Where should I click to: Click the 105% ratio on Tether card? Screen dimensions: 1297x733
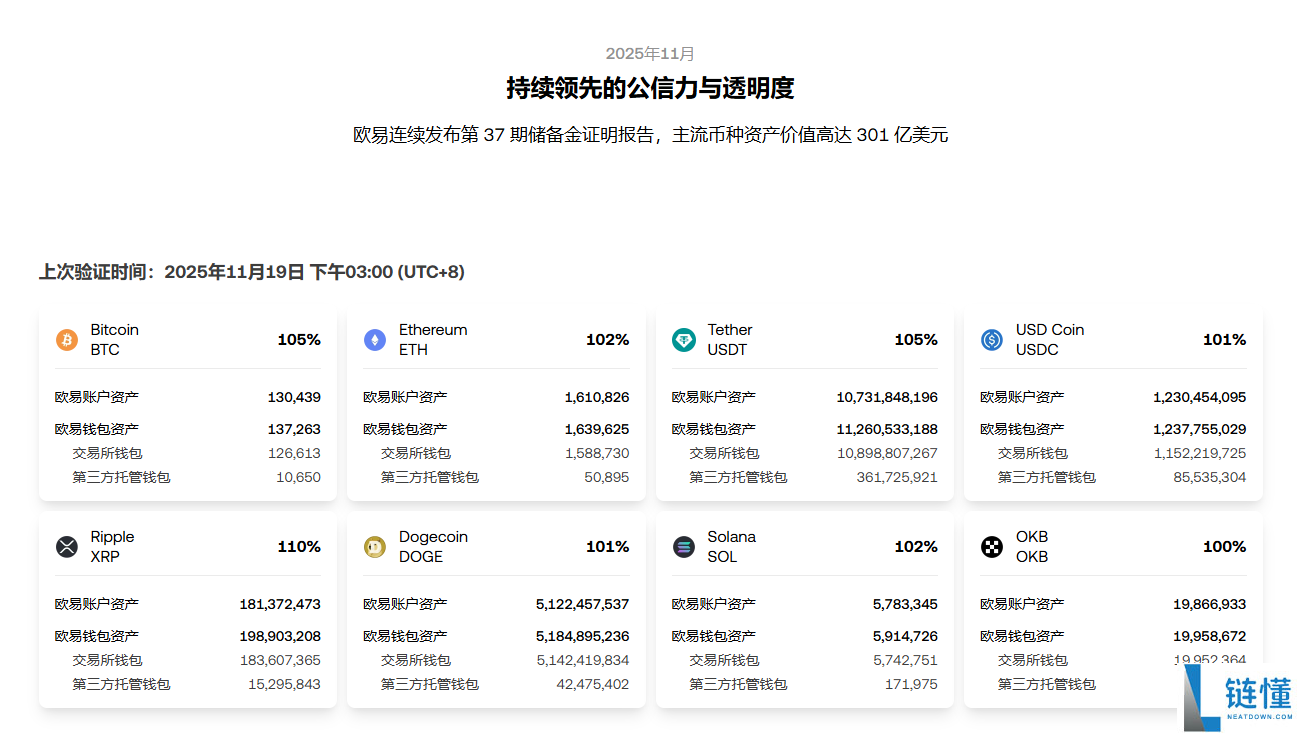pyautogui.click(x=916, y=340)
